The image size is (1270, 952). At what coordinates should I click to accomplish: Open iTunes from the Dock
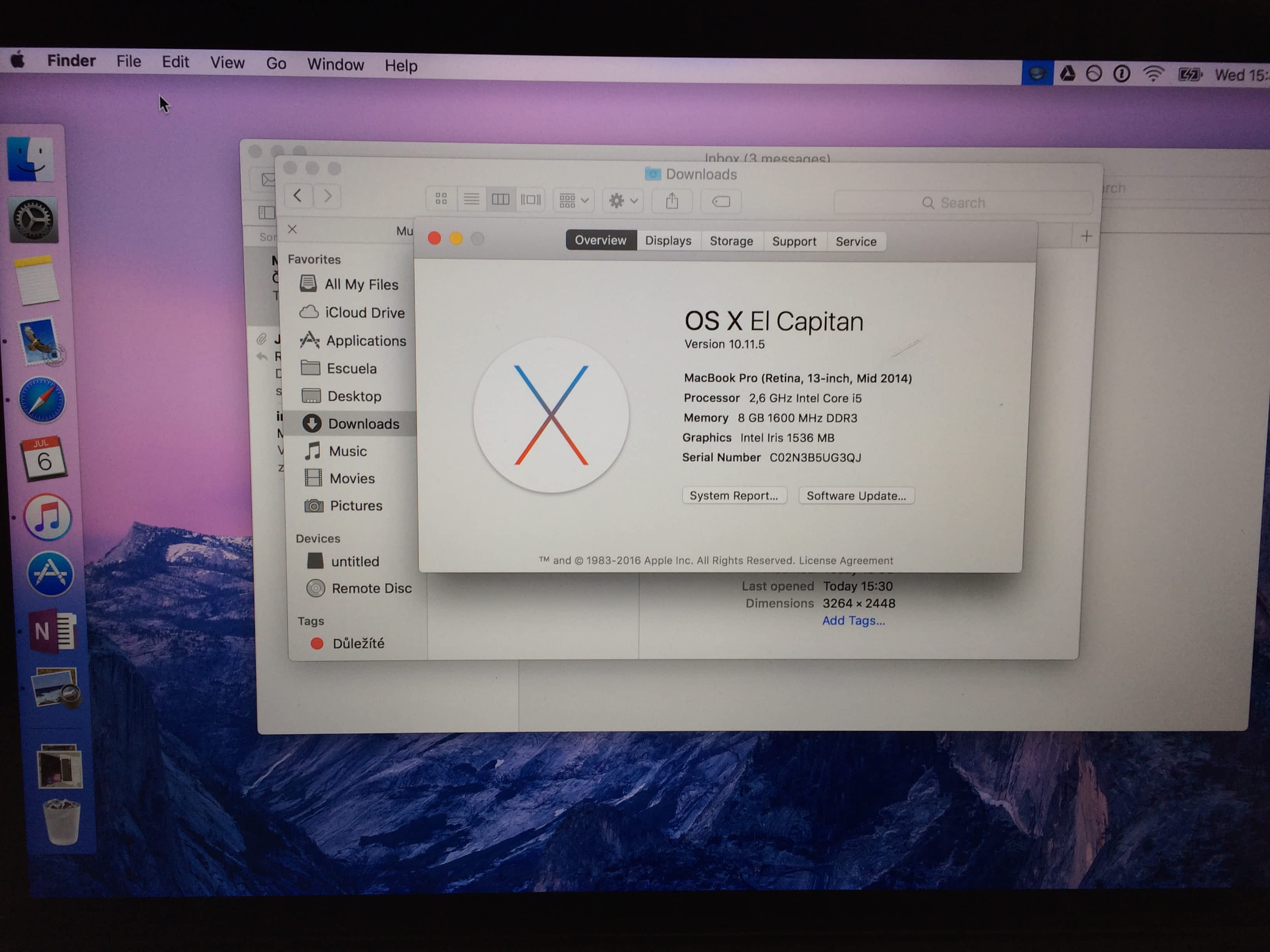coord(47,517)
